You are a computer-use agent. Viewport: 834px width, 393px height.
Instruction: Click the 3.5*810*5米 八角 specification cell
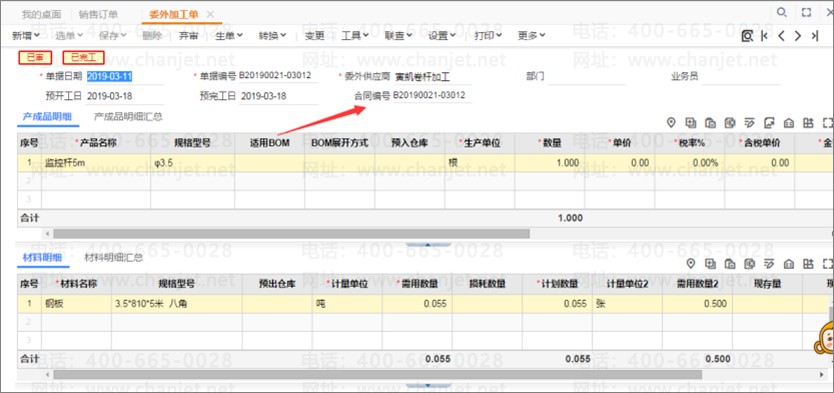[177, 304]
